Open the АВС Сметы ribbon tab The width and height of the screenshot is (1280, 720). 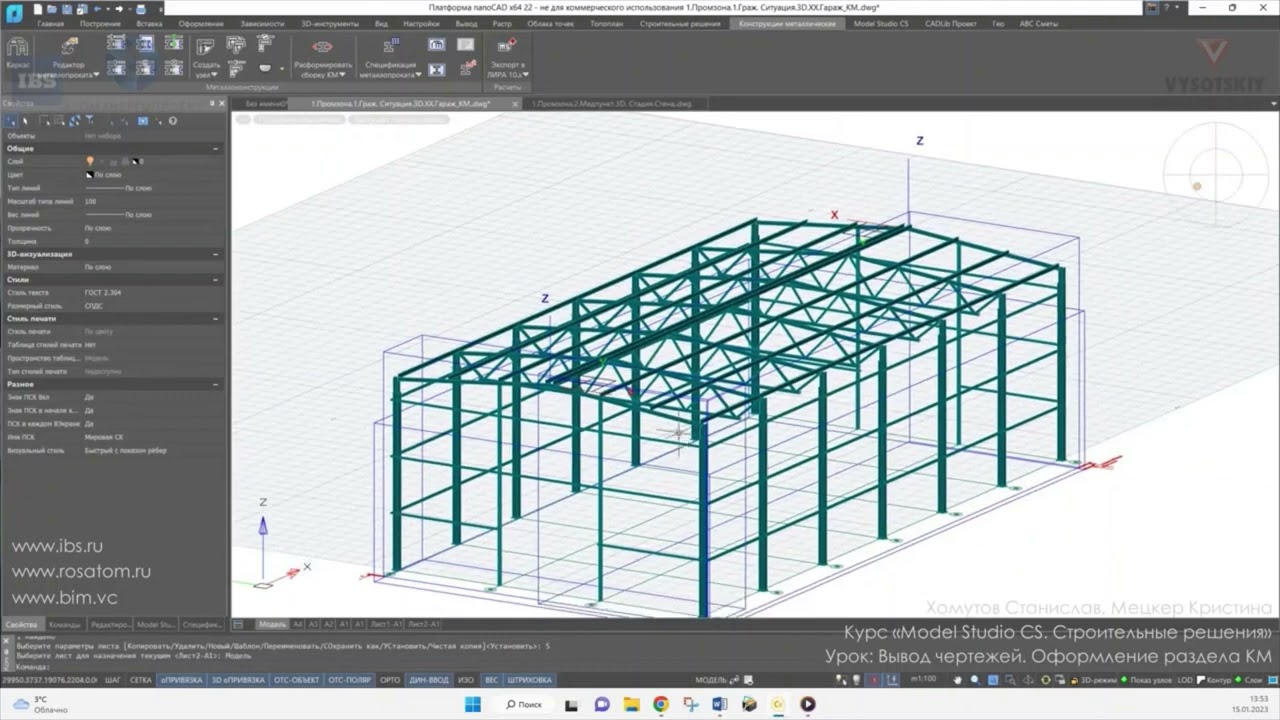click(1039, 23)
